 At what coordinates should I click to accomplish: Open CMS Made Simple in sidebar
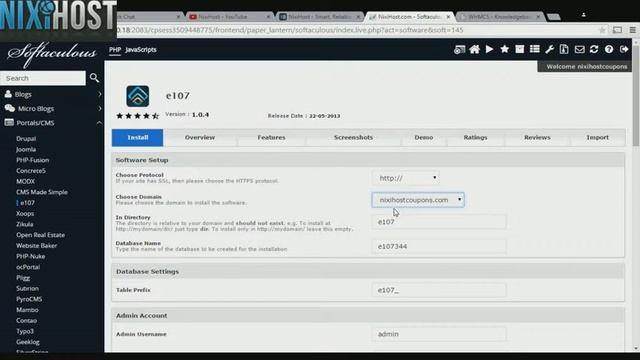click(x=42, y=192)
